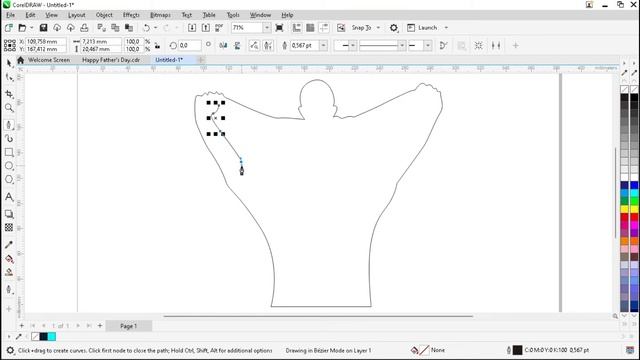Click the object width field

click(101, 42)
